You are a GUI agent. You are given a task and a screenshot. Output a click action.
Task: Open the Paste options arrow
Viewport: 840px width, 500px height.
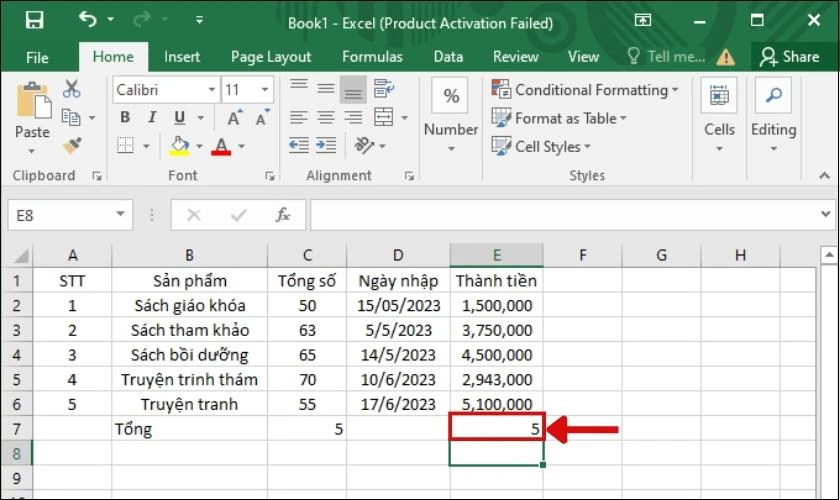point(32,152)
